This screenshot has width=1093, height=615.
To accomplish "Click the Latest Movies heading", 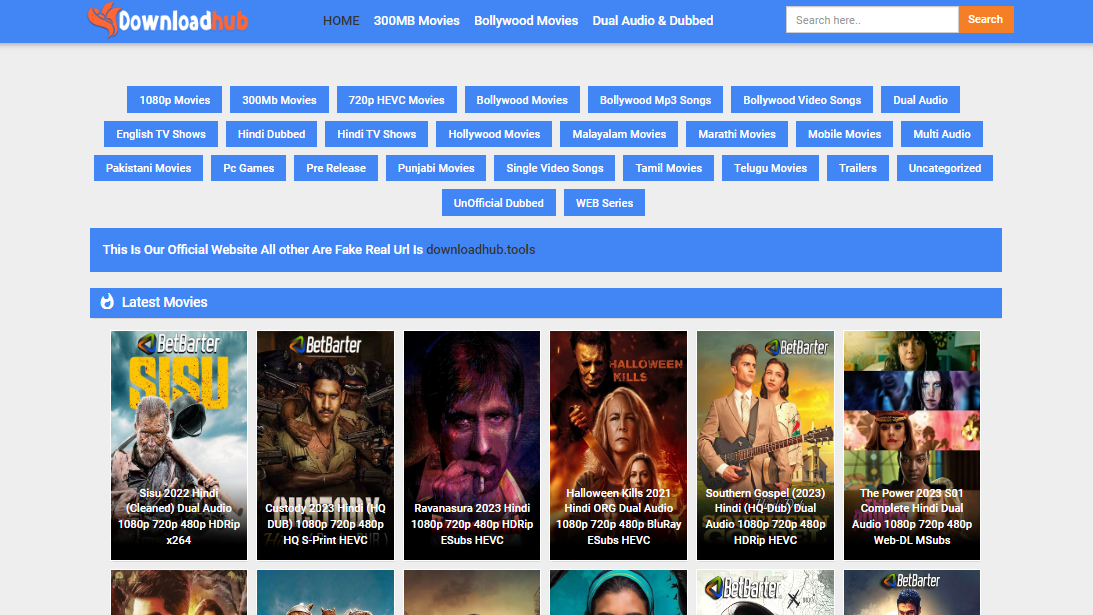I will pyautogui.click(x=165, y=302).
